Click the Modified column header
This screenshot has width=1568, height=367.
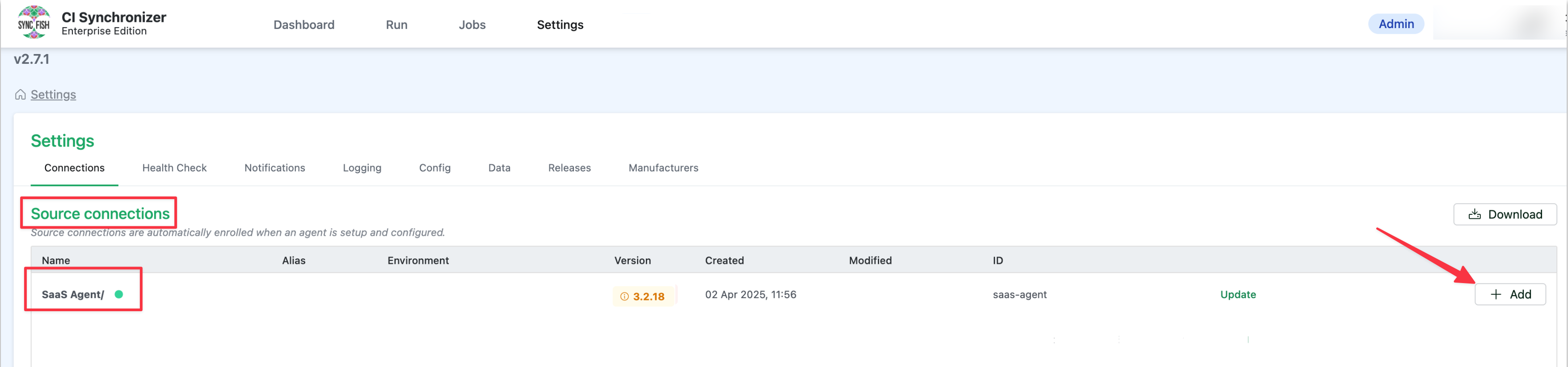coord(870,261)
